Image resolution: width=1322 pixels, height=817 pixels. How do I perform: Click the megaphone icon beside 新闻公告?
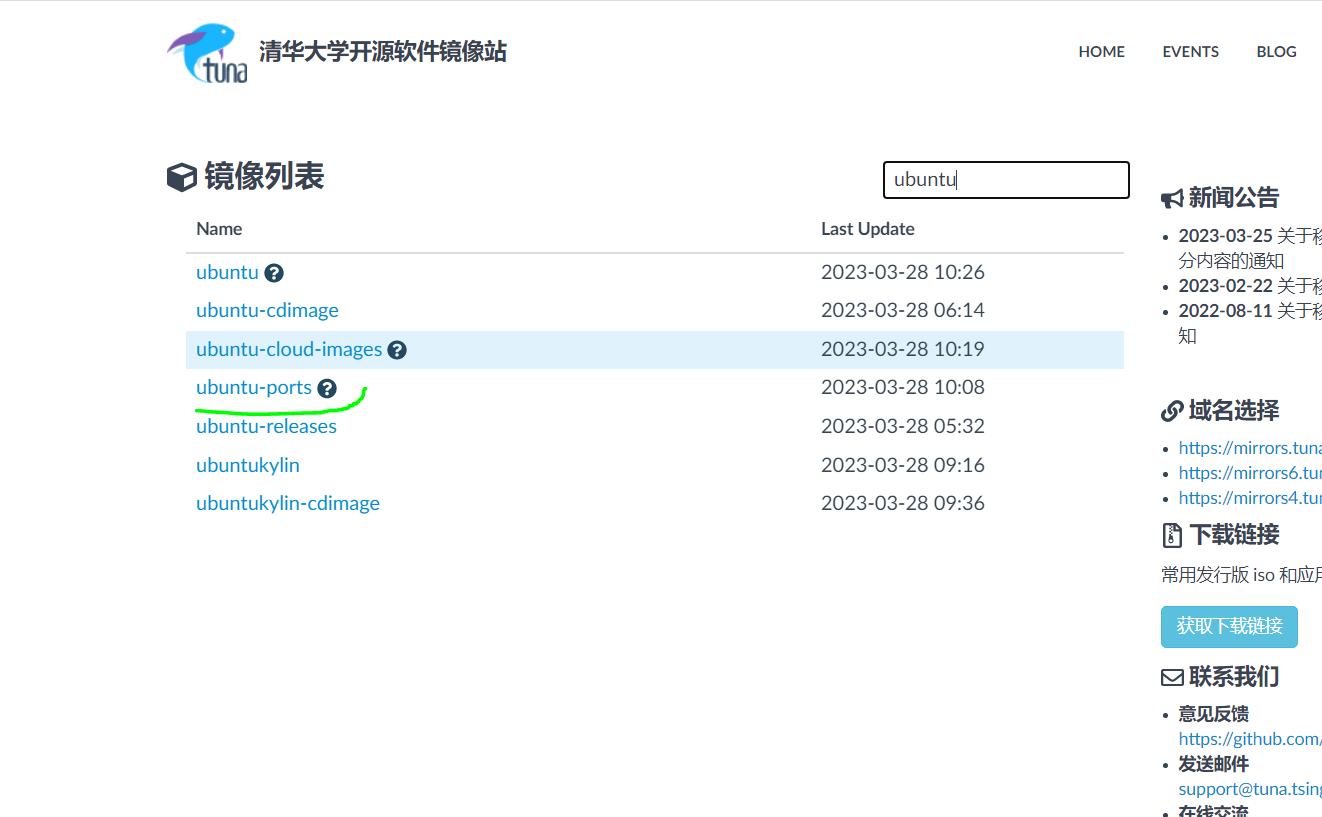pos(1172,197)
